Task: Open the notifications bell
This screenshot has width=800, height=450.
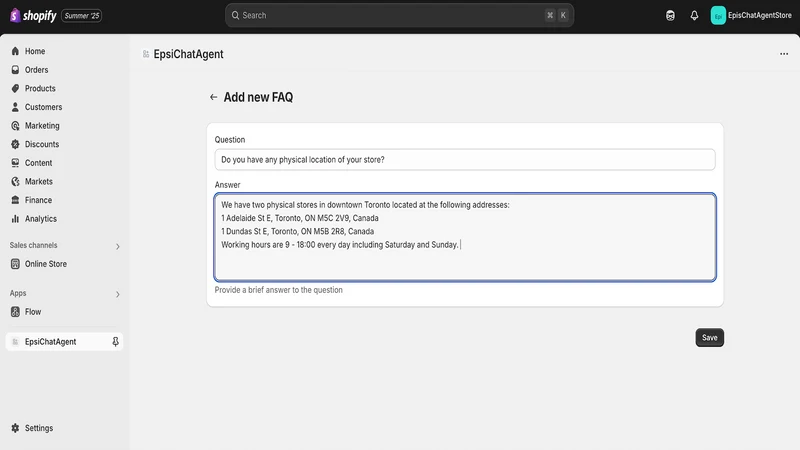Action: [694, 16]
